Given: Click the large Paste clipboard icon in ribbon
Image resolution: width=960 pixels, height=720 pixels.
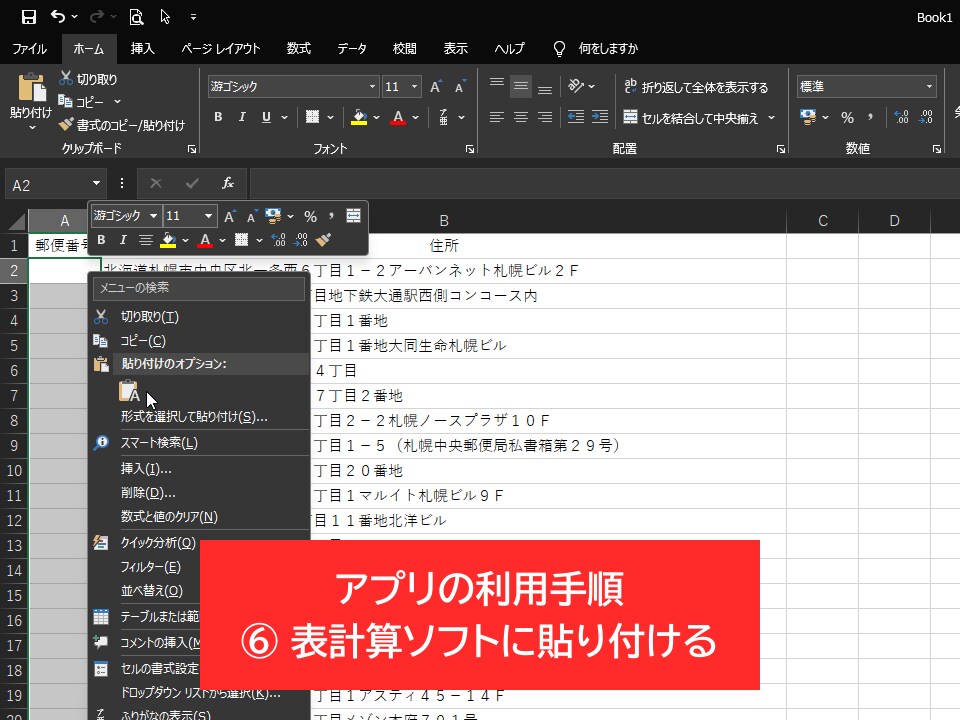Looking at the screenshot, I should coord(31,87).
